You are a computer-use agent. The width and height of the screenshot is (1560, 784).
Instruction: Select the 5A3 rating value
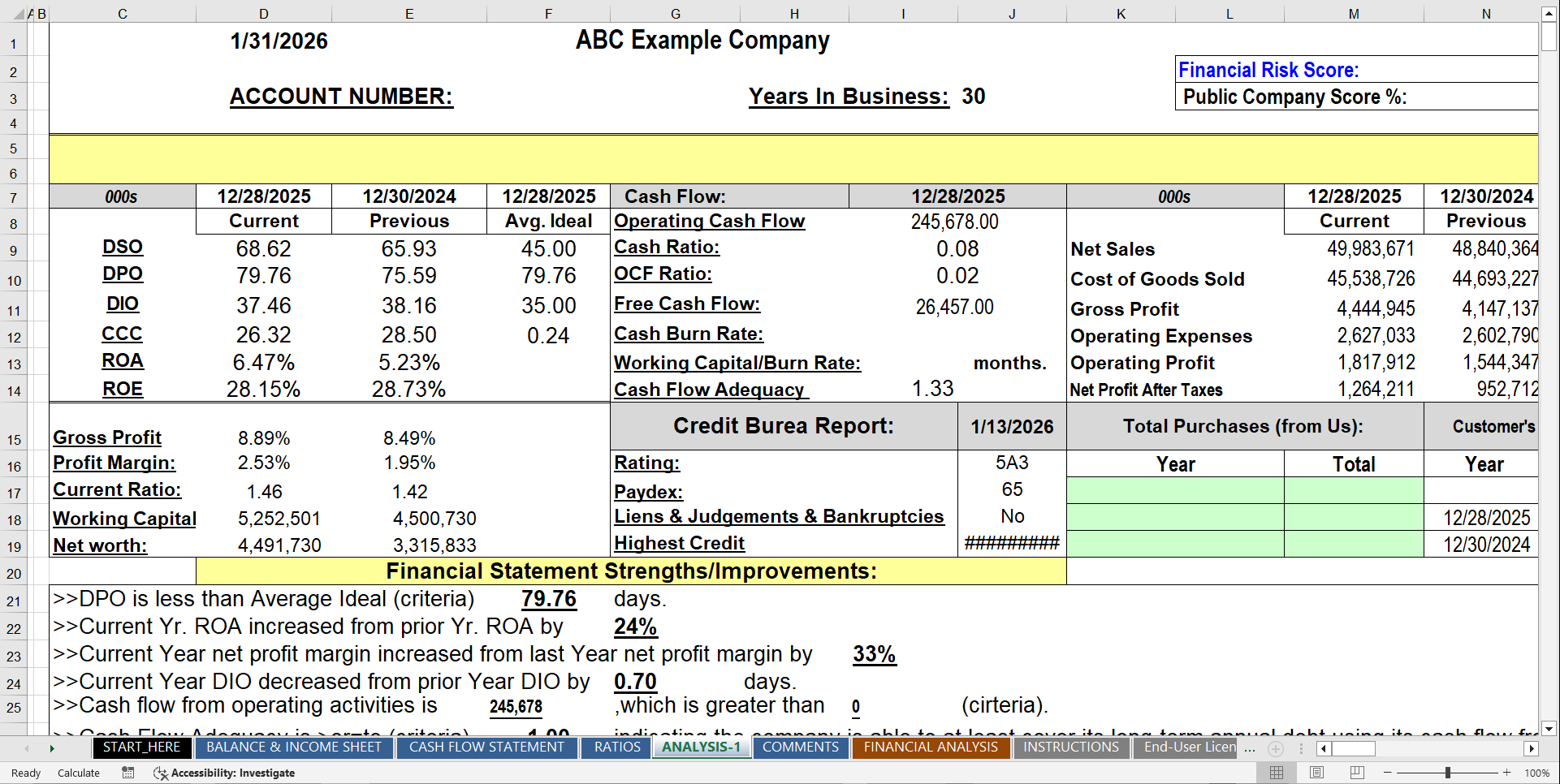pos(1012,463)
